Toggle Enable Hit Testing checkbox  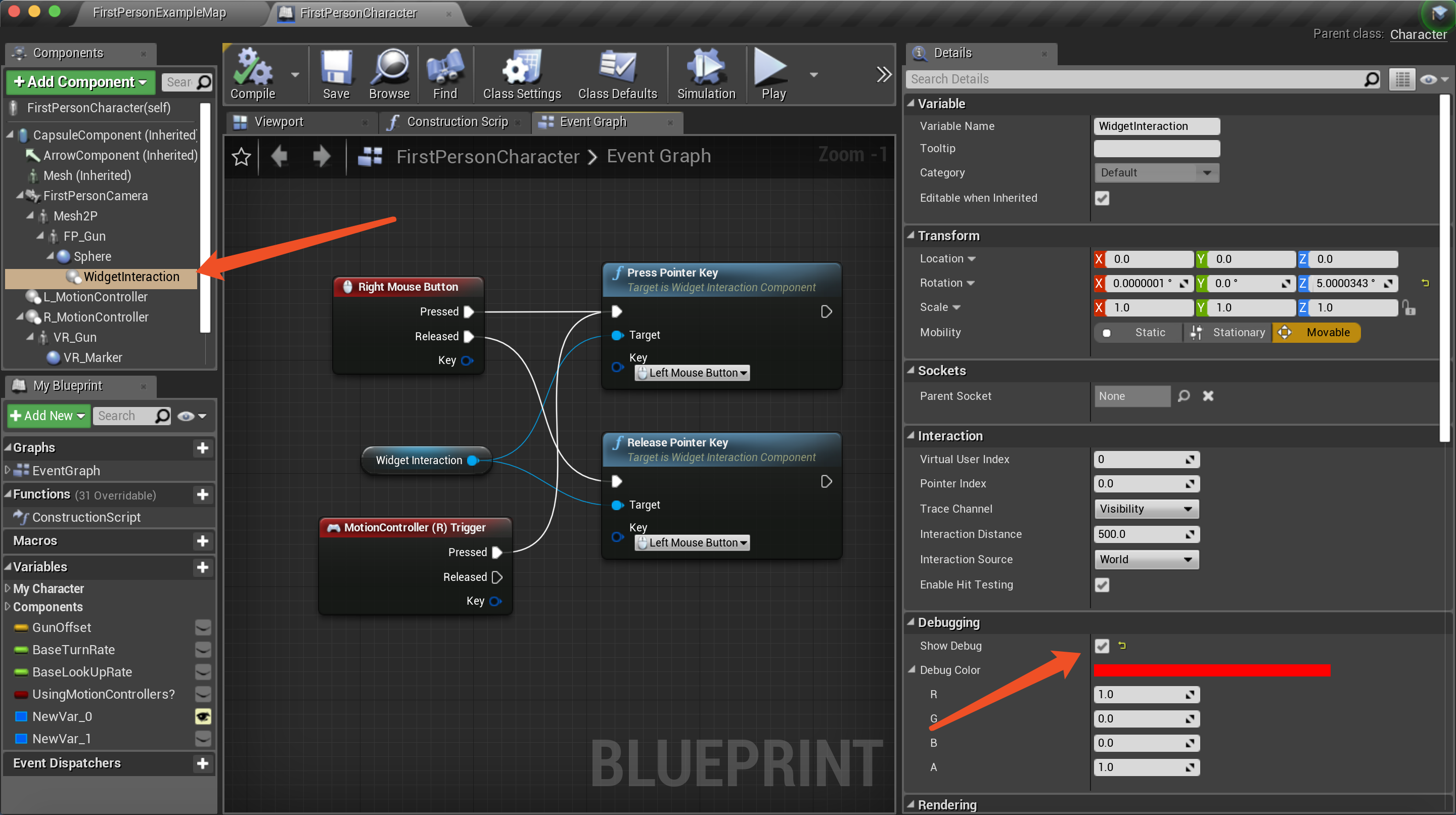point(1102,585)
